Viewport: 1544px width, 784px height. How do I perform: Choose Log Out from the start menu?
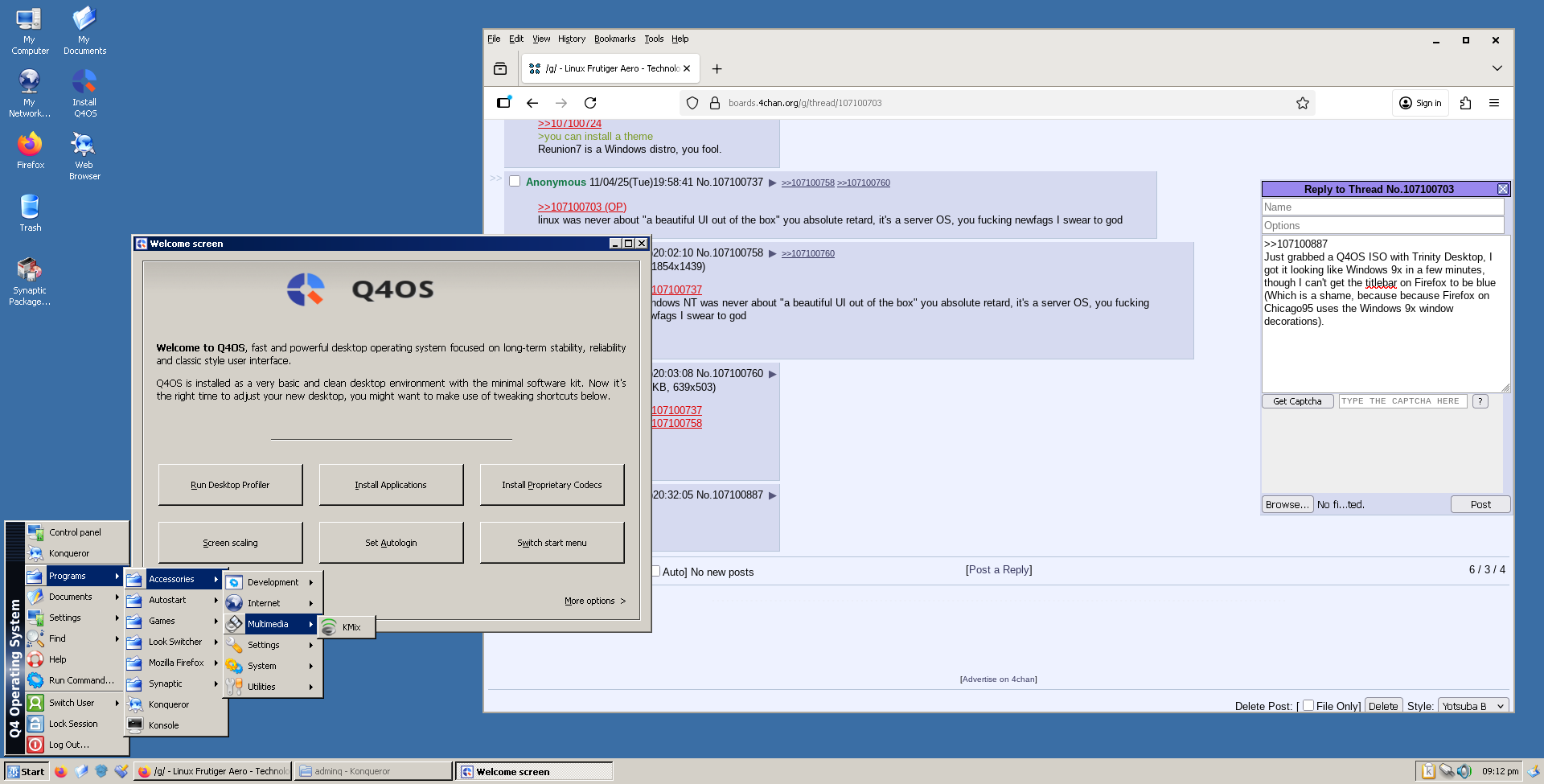[x=74, y=745]
